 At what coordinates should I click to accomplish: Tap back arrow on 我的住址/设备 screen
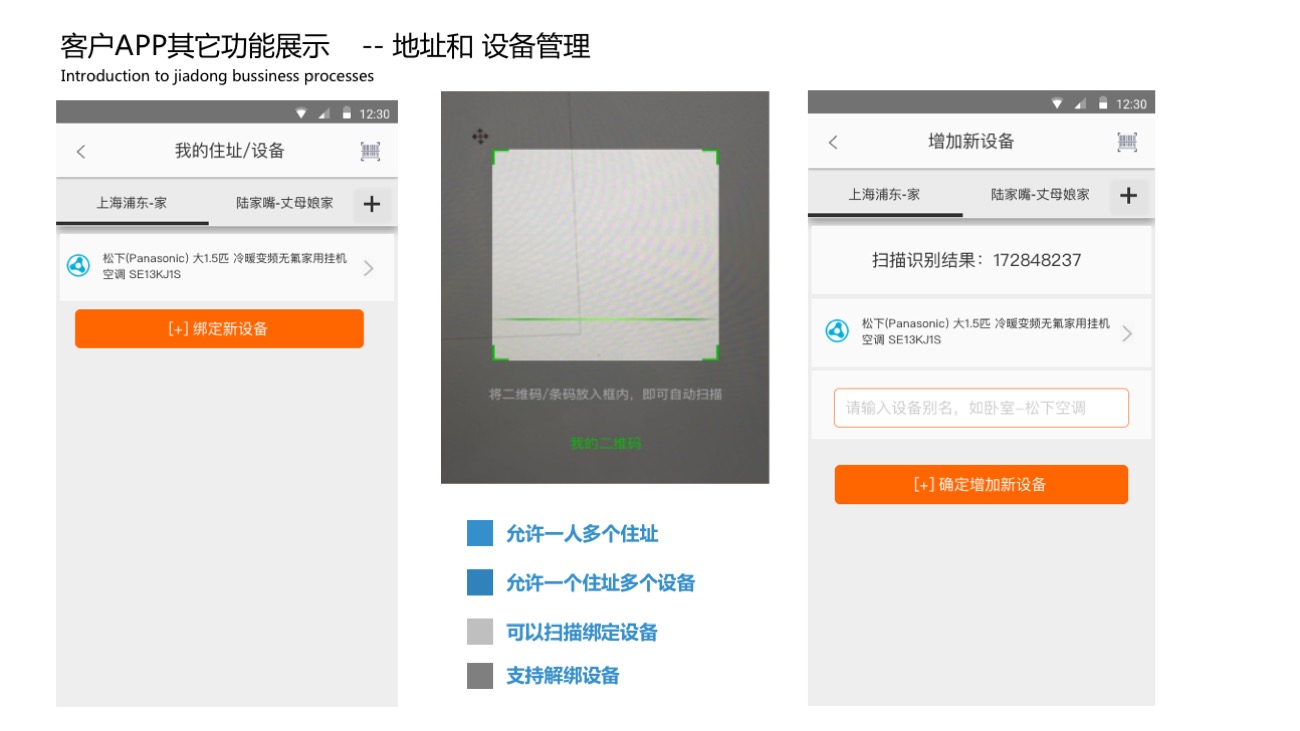pos(81,151)
